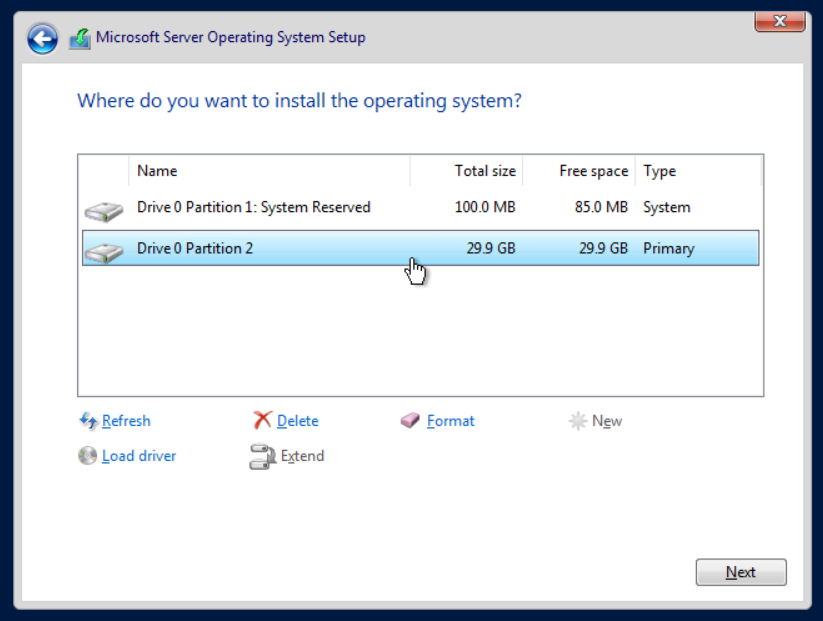823x621 pixels.
Task: Sort by the Name column header
Action: [269, 171]
